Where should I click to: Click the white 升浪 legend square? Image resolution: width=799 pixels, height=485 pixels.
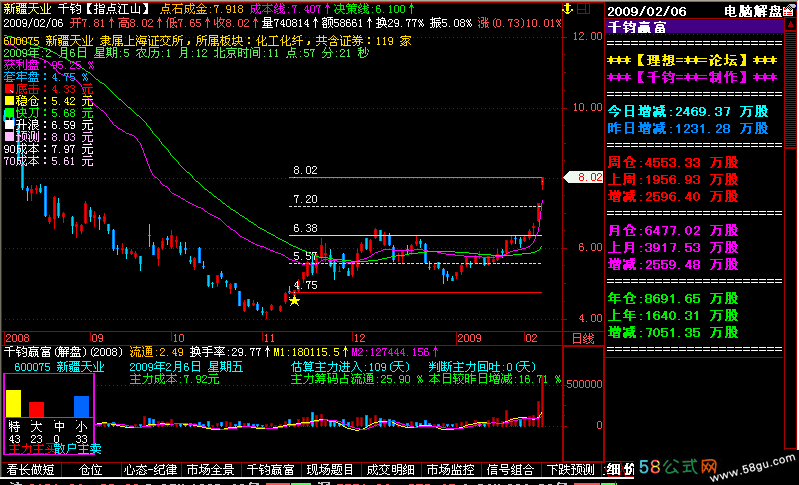tap(9, 125)
